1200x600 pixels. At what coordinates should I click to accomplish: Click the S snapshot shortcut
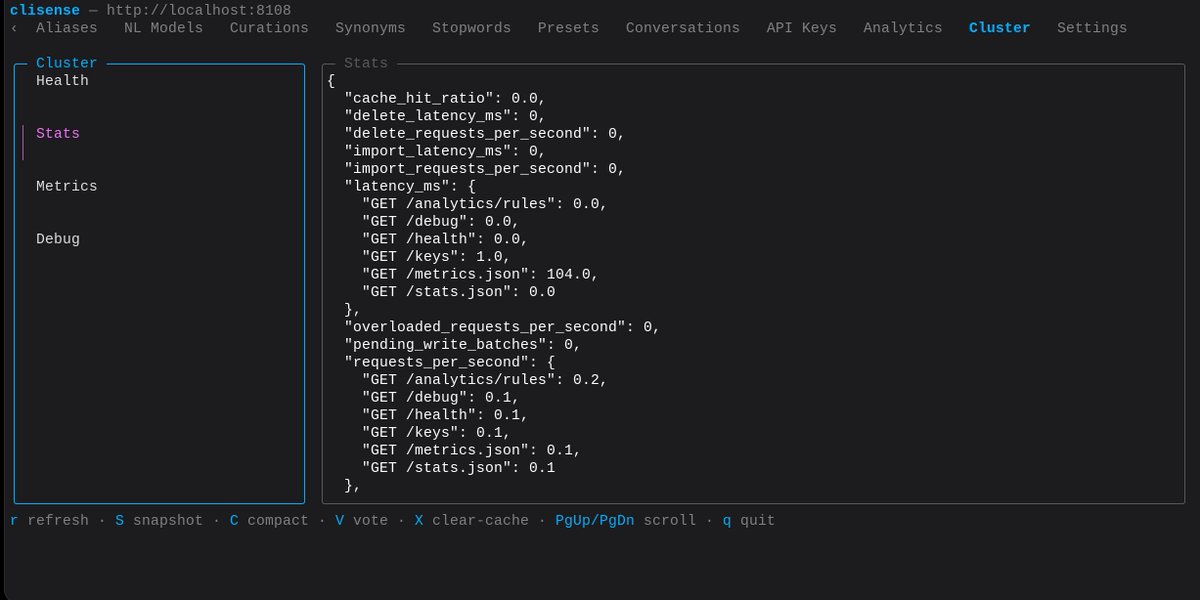click(159, 521)
